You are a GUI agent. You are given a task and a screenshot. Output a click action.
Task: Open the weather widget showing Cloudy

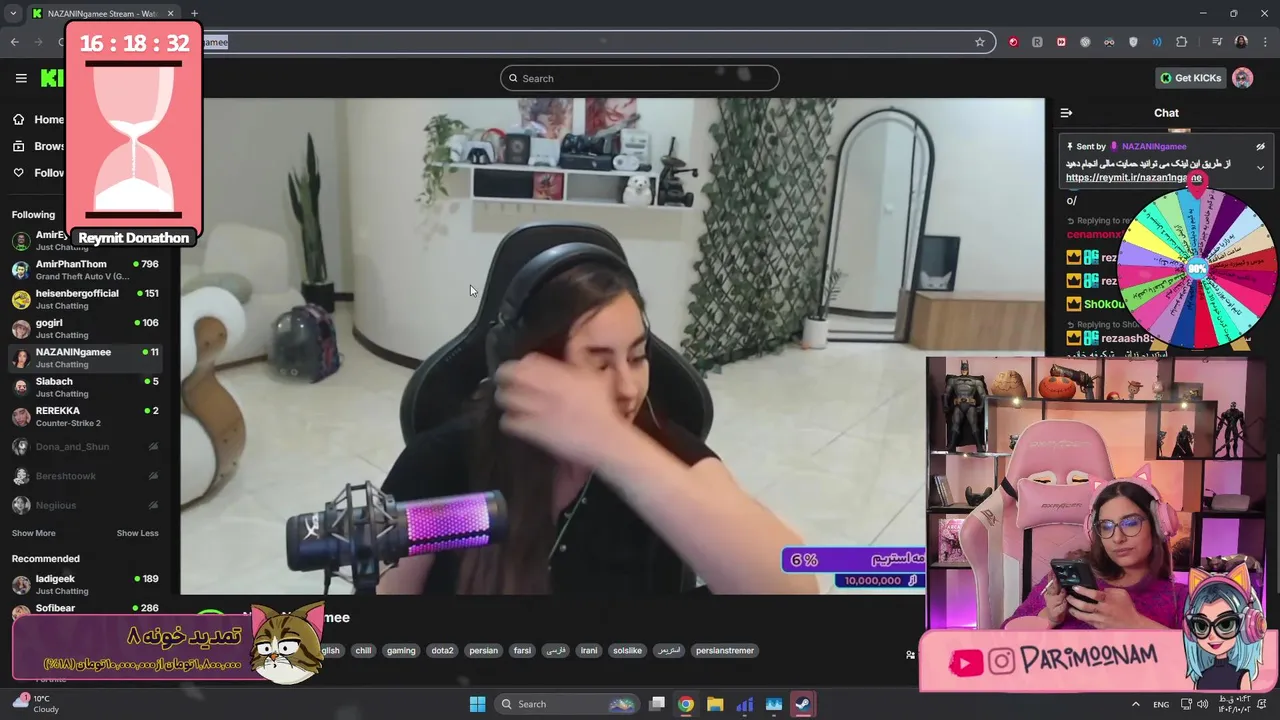[36, 704]
